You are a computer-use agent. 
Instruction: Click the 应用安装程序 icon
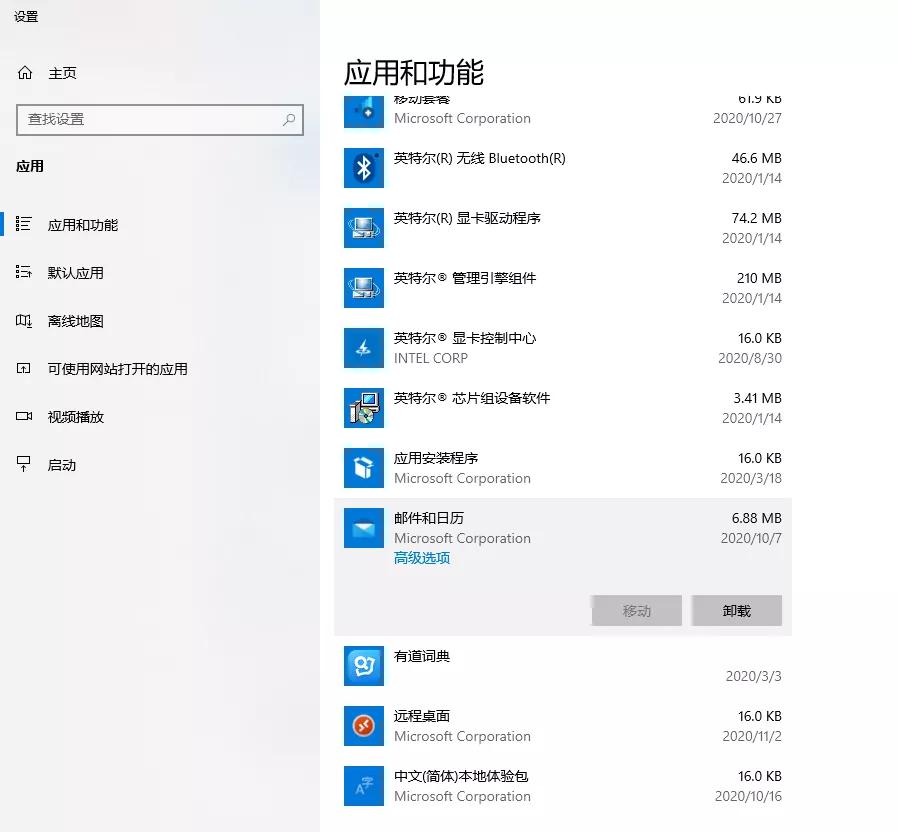tap(363, 467)
